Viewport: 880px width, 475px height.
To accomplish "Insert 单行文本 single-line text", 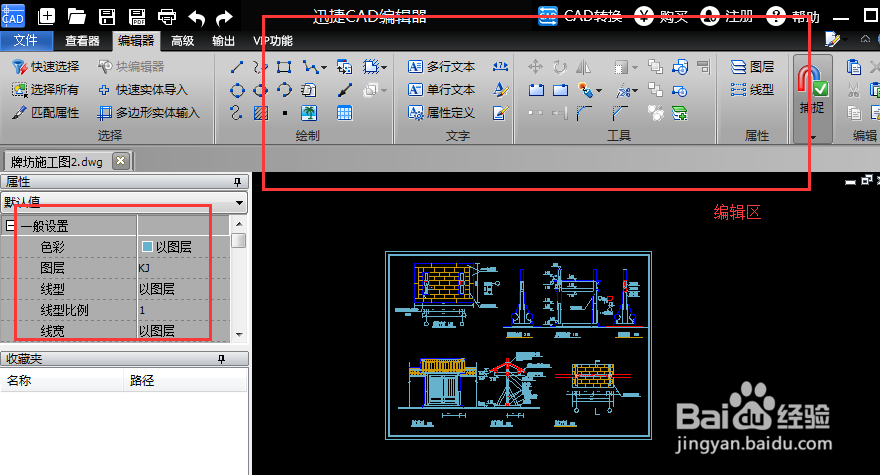I will (x=442, y=90).
